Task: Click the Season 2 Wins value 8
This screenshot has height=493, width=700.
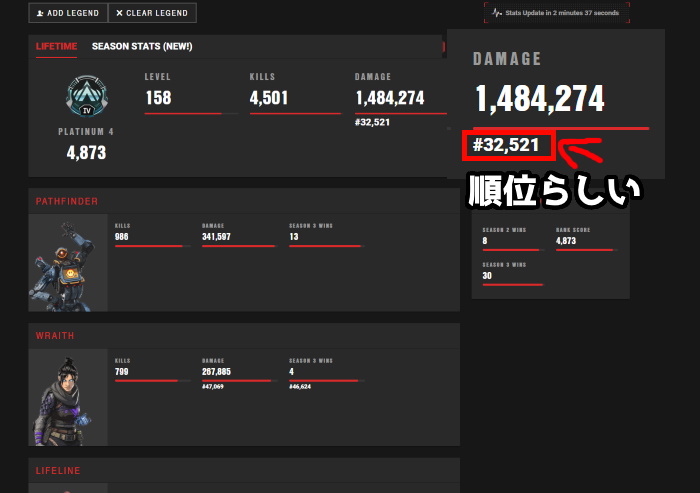Action: [485, 241]
